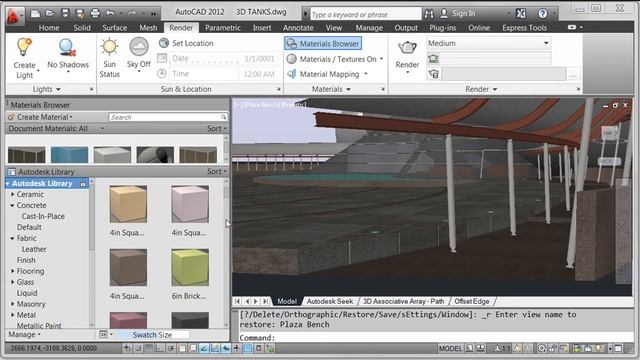
Task: Switch to the Home ribbon tab
Action: (x=49, y=28)
